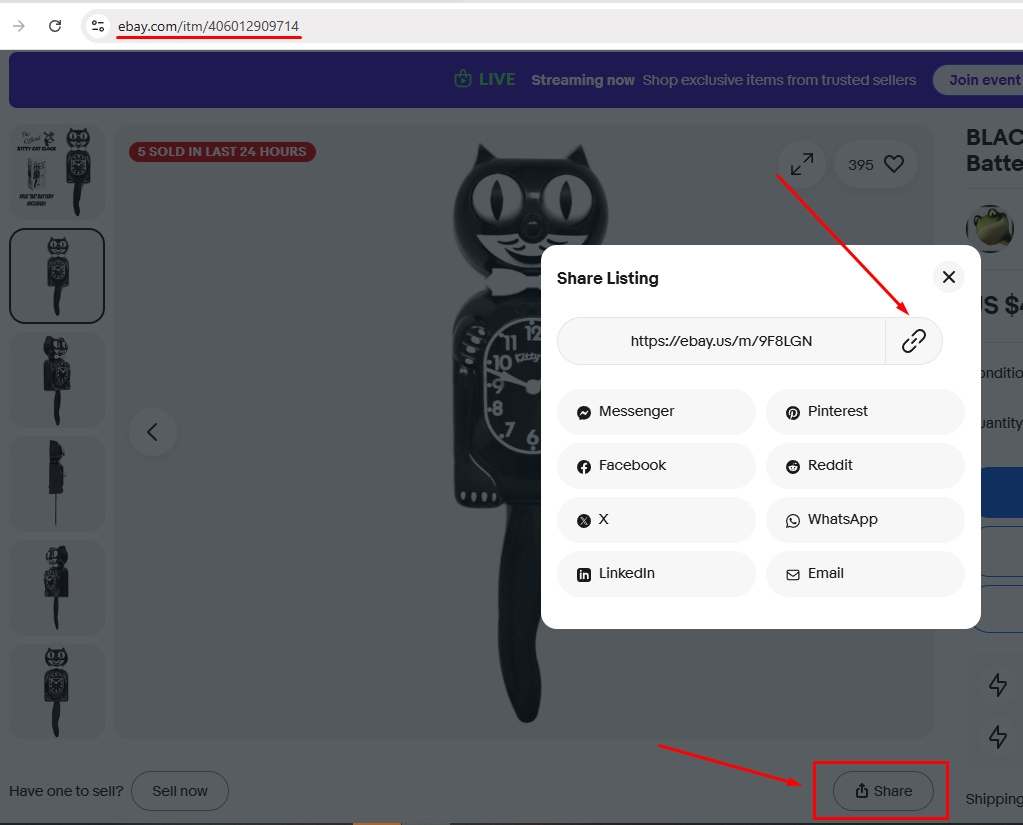Expand the product image to fullscreen
The image size is (1023, 825).
[801, 164]
